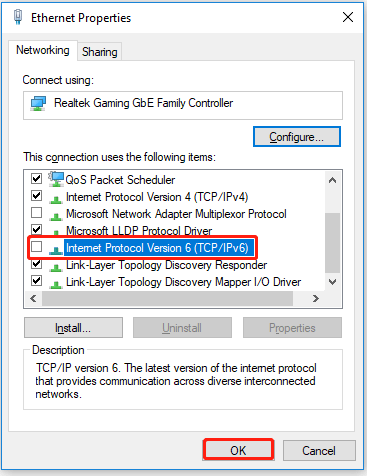Uncheck the Internet Protocol Version 4 checkbox
Screen dimensions: 367x476
point(36,196)
